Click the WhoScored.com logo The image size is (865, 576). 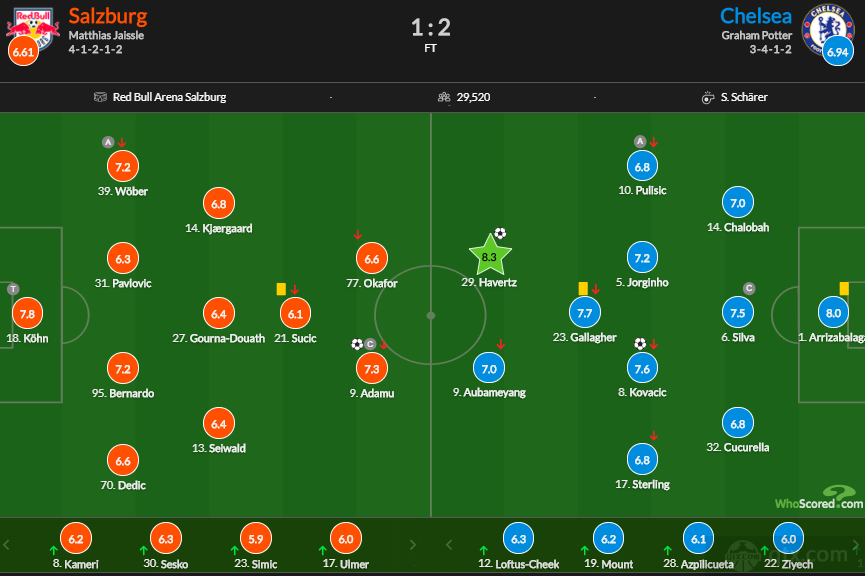819,498
